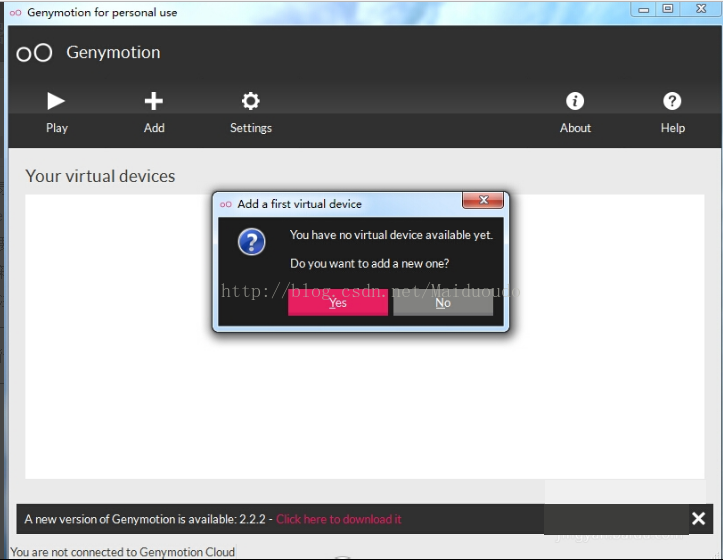Click 'You are not connected to Genymotion Cloud' status

tap(123, 552)
